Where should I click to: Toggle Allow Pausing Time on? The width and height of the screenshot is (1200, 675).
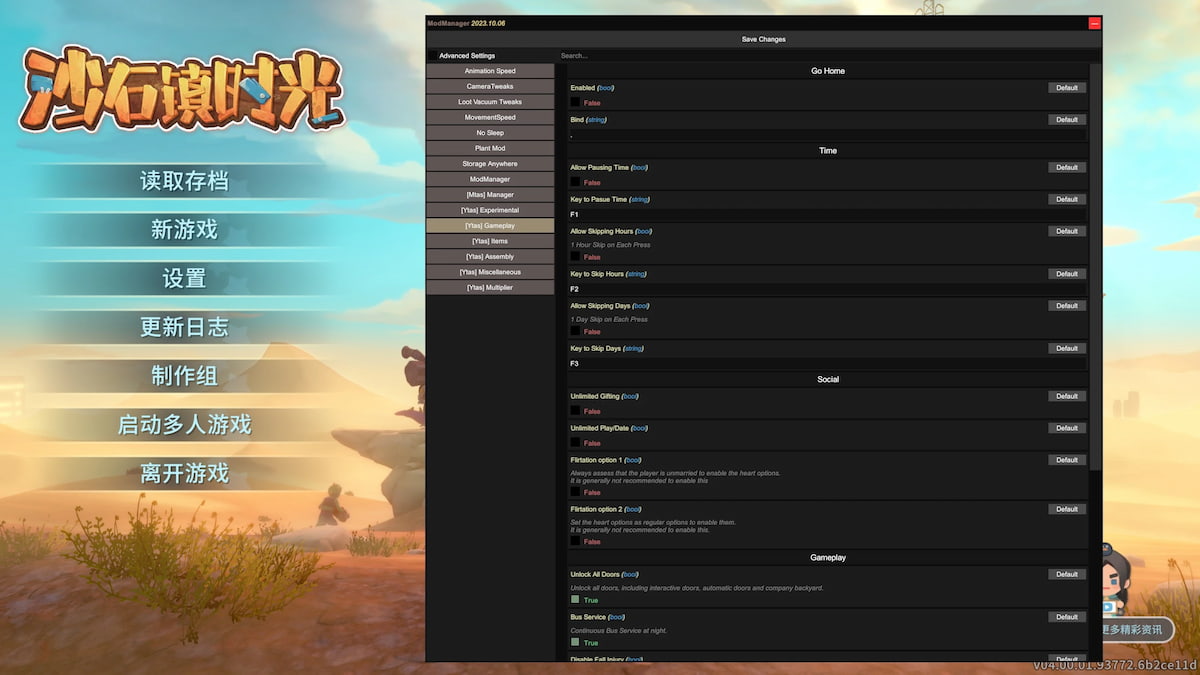[x=573, y=182]
